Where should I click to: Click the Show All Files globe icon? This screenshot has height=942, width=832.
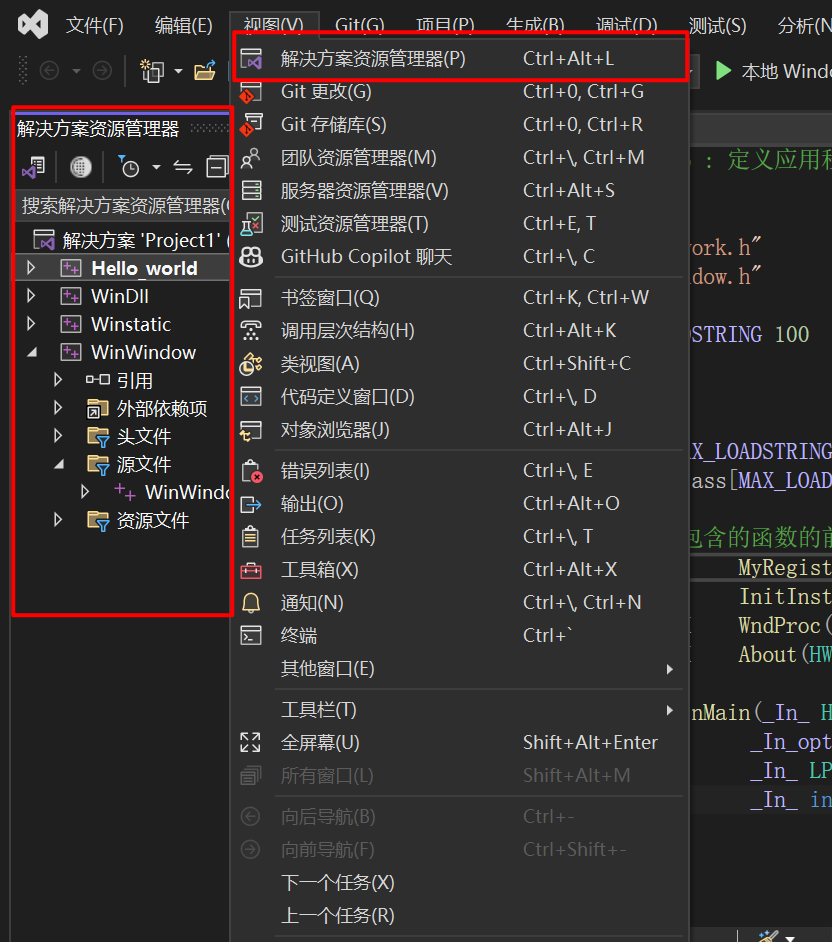point(81,167)
